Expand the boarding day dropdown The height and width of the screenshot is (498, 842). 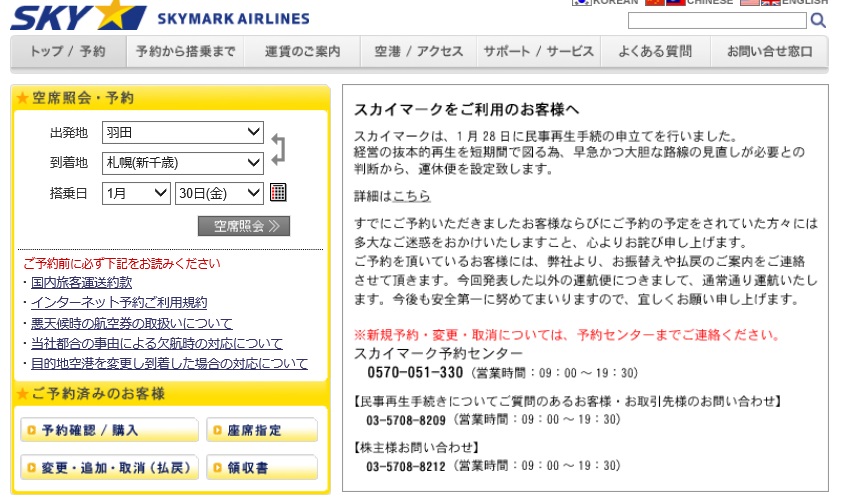219,192
